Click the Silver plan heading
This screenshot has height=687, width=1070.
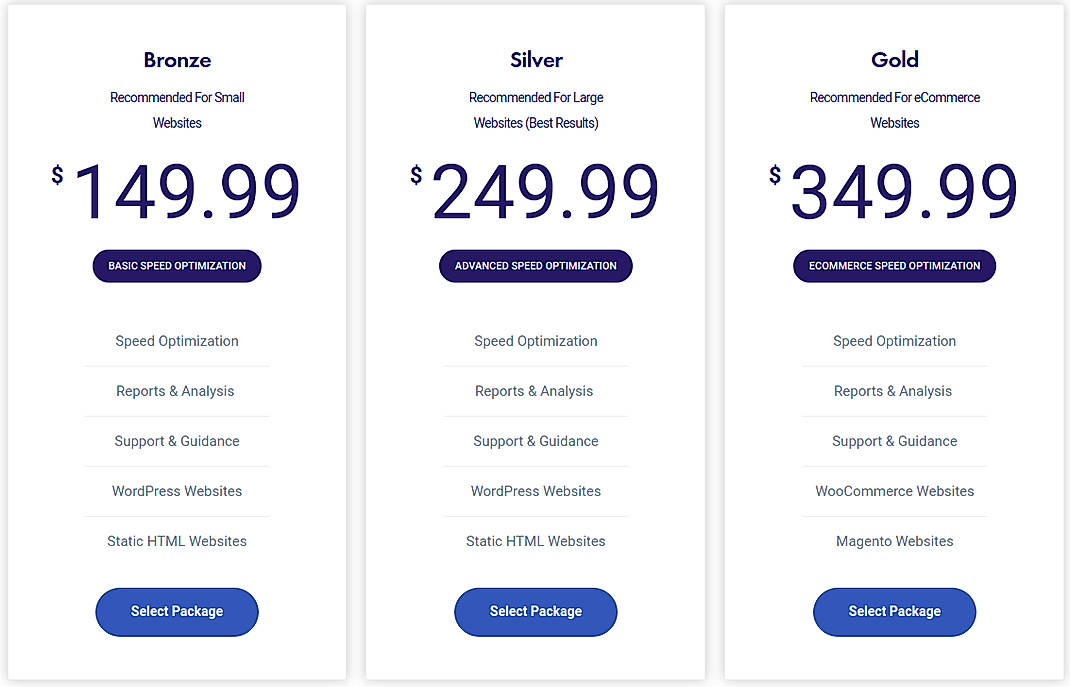pos(536,60)
